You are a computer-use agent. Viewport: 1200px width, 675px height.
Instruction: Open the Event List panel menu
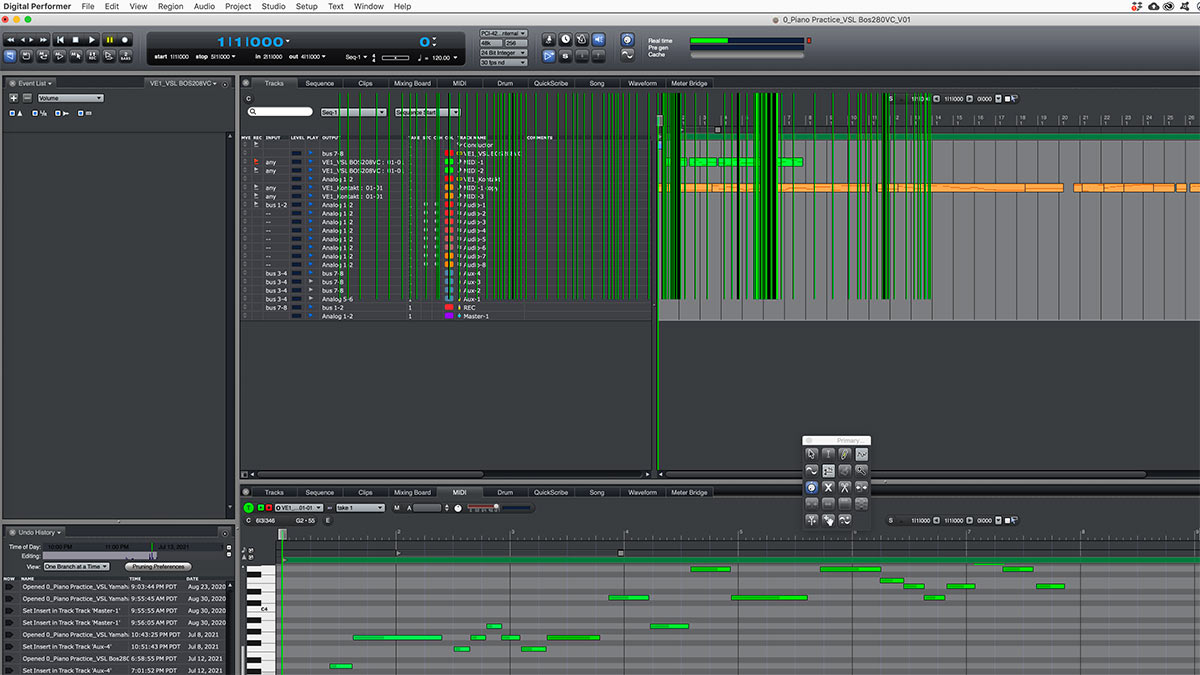click(35, 83)
